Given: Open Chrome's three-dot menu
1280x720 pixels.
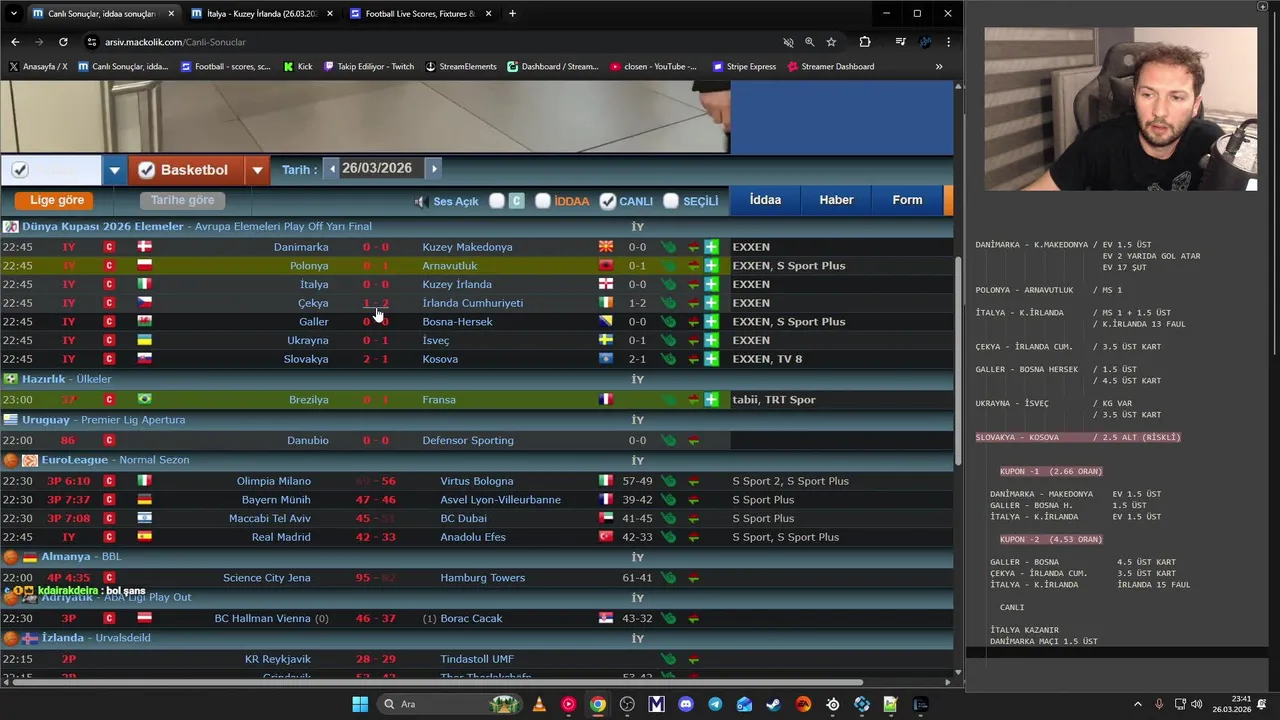Looking at the screenshot, I should [948, 42].
